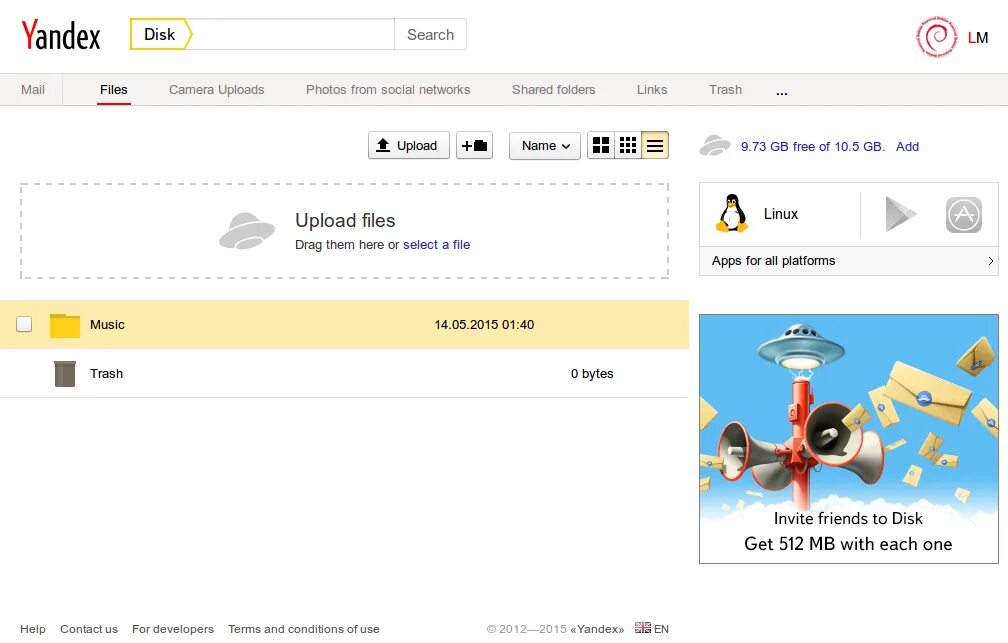This screenshot has height=643, width=1008.
Task: Click the Trash bin icon in file list
Action: [x=65, y=374]
